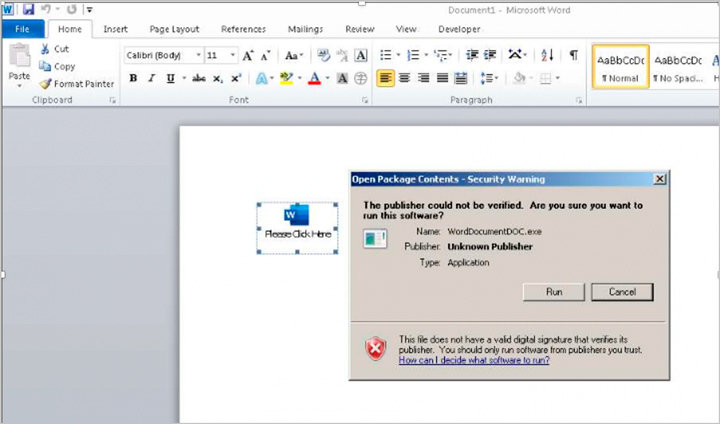Open the phonetic guide
Screen dimensions: 720x424
coord(342,56)
